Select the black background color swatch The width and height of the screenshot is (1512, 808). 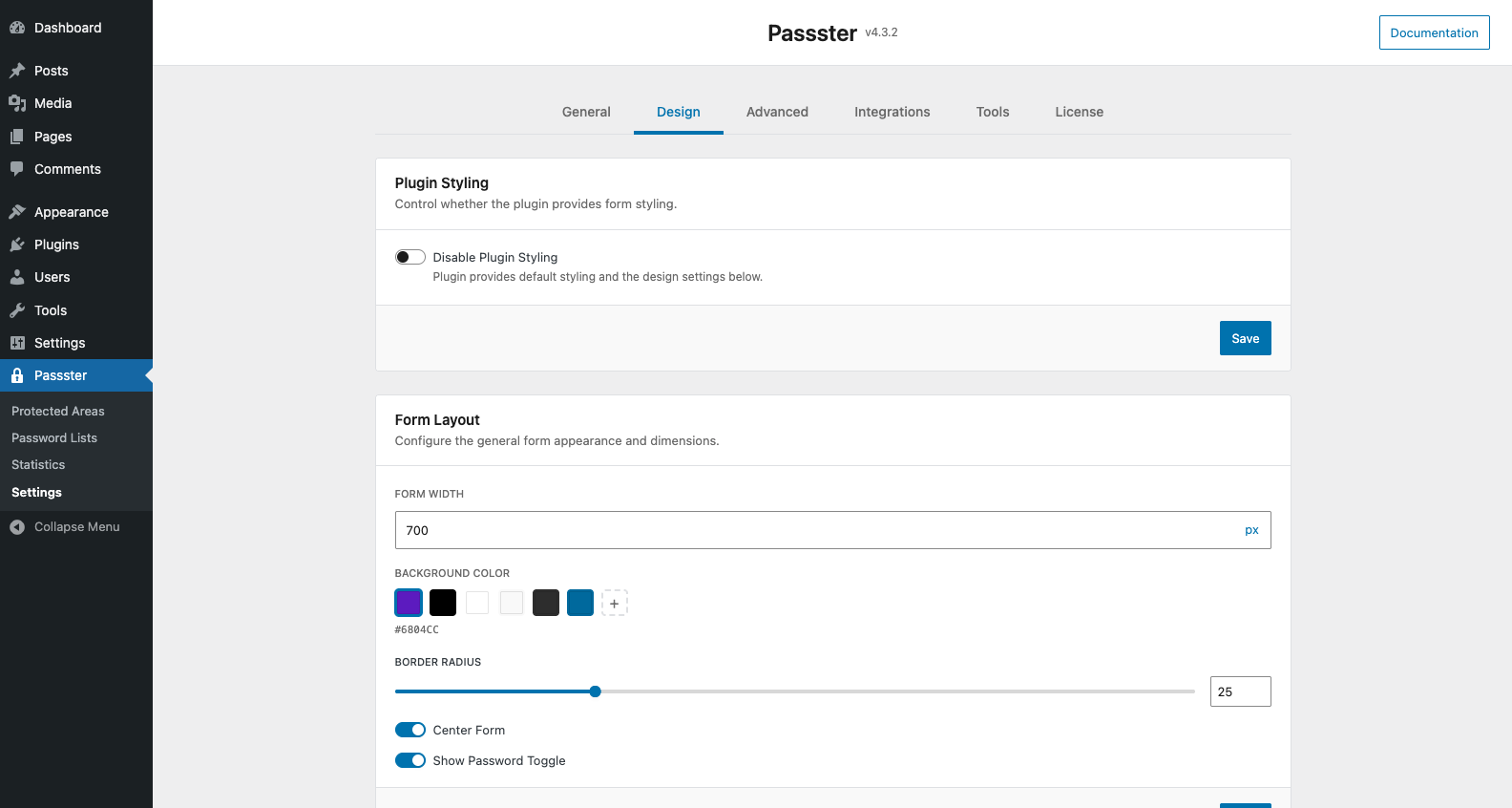[x=443, y=603]
